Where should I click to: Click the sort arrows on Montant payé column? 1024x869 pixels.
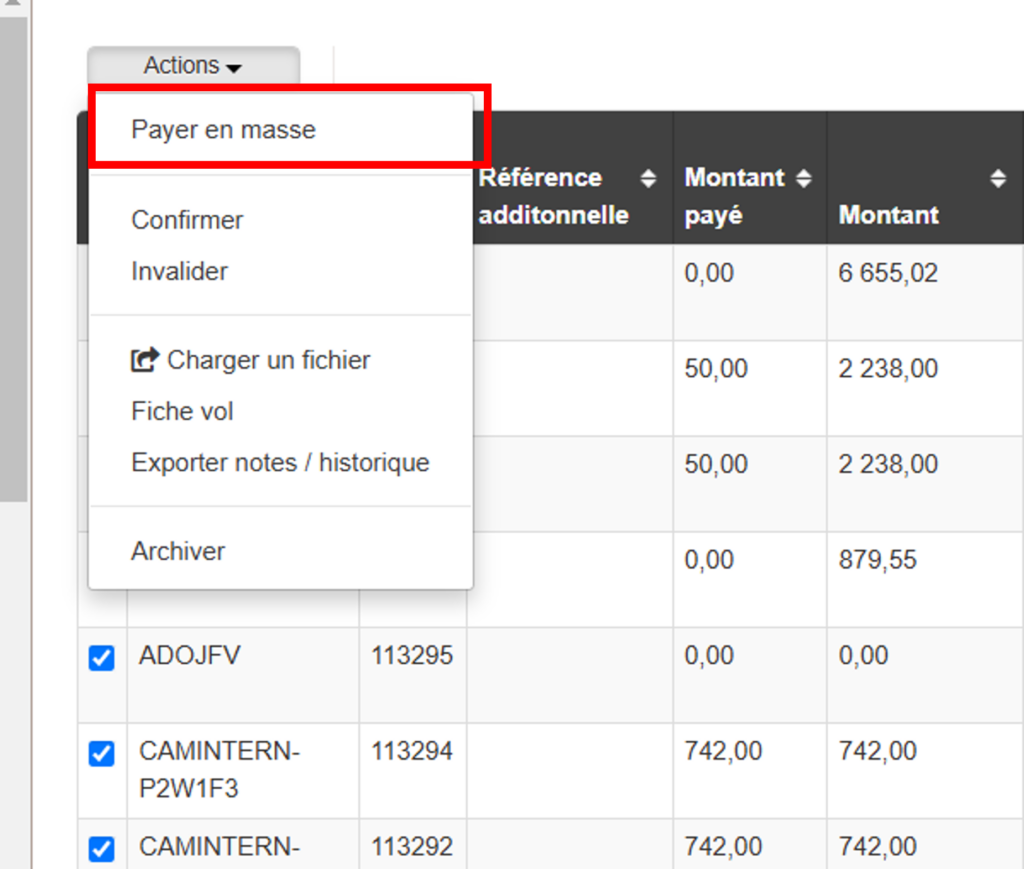(x=803, y=179)
